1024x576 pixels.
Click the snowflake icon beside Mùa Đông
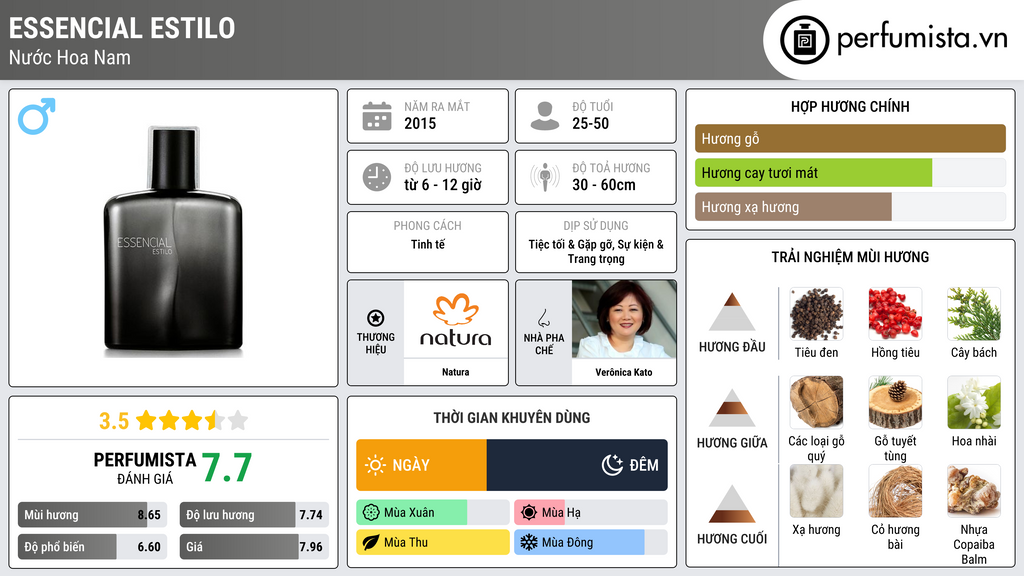point(529,542)
